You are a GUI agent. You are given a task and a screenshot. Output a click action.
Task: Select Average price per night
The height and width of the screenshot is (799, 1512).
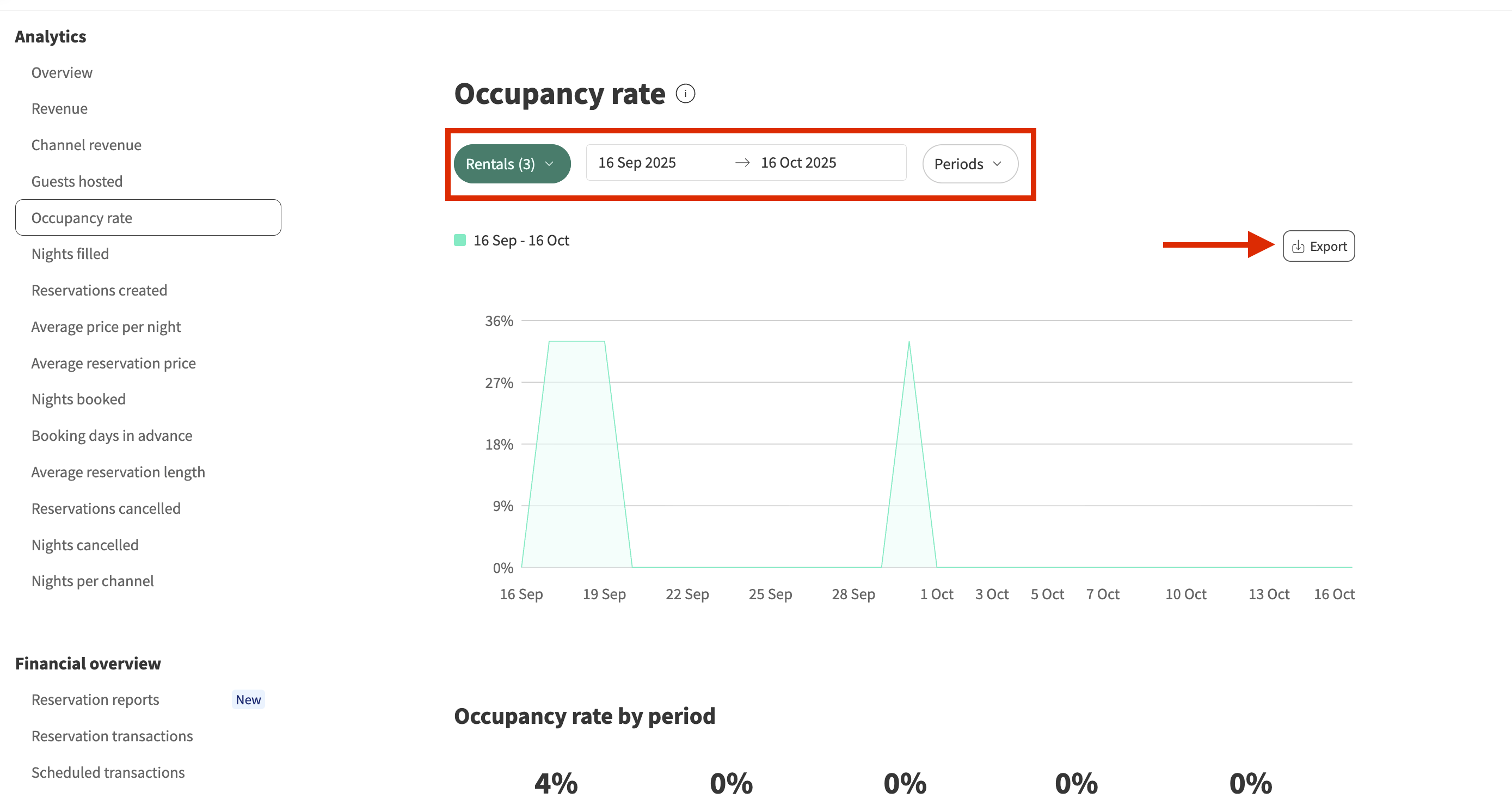click(x=106, y=327)
